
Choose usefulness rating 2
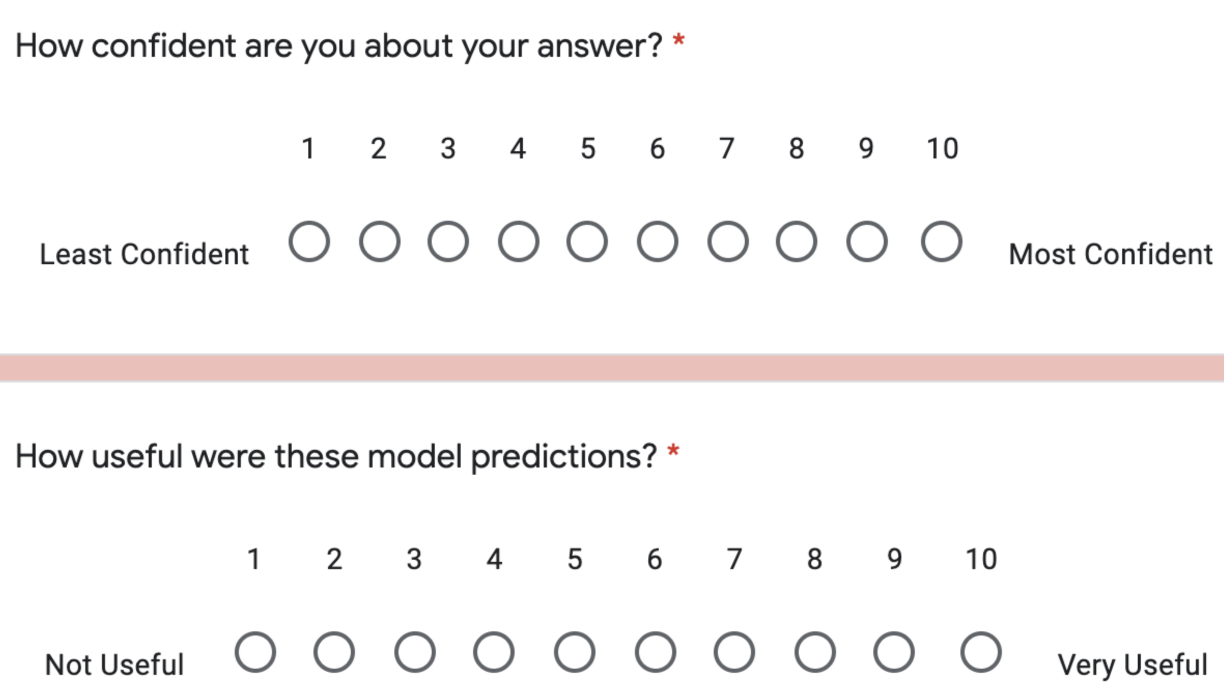pos(334,653)
